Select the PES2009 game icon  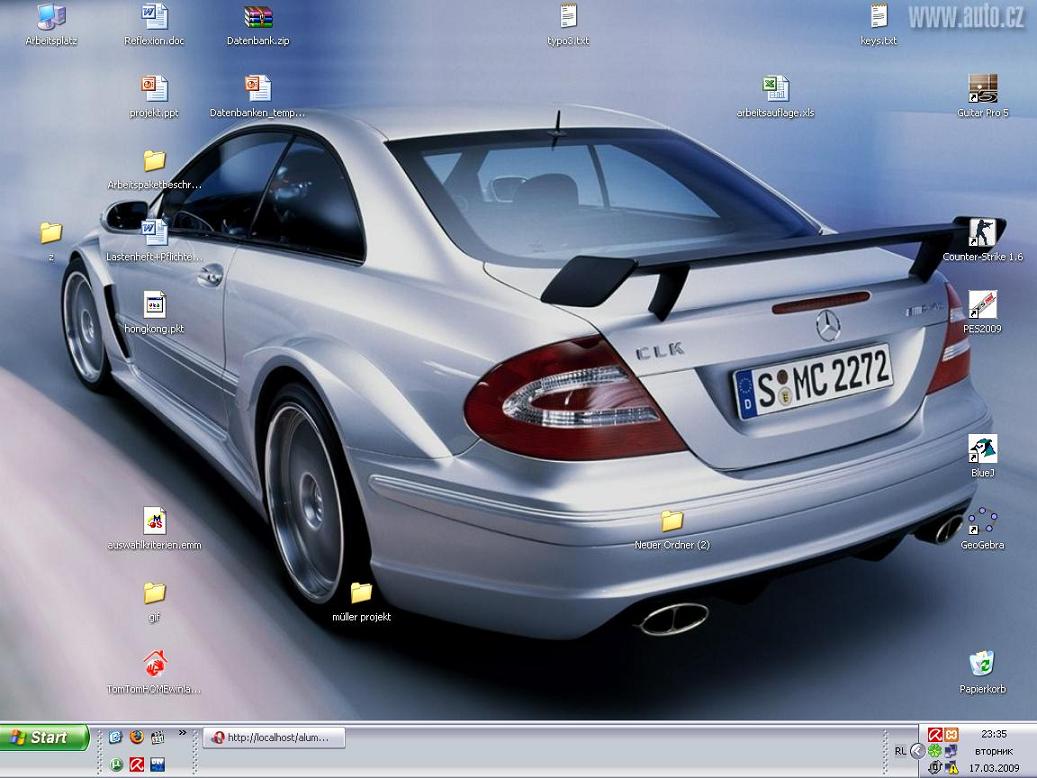(x=982, y=305)
